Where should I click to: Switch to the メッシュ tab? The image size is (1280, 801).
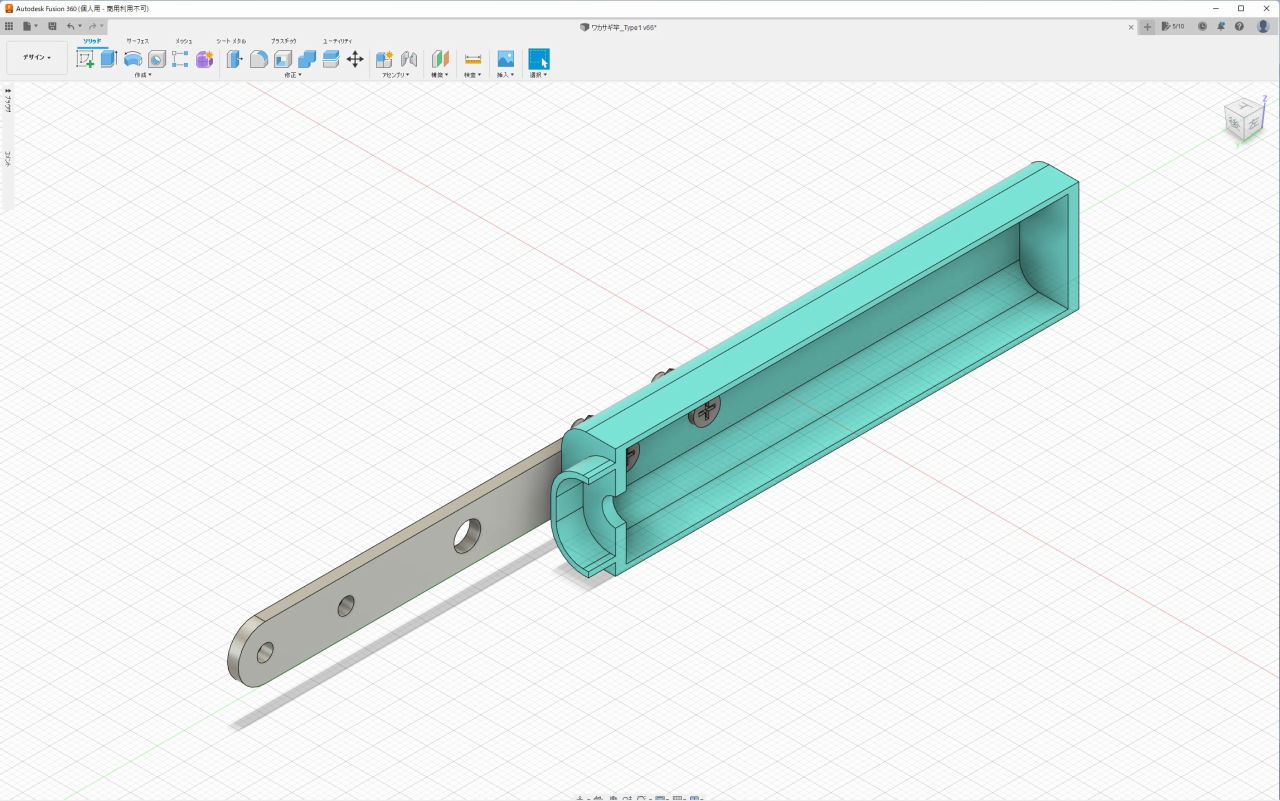click(184, 41)
